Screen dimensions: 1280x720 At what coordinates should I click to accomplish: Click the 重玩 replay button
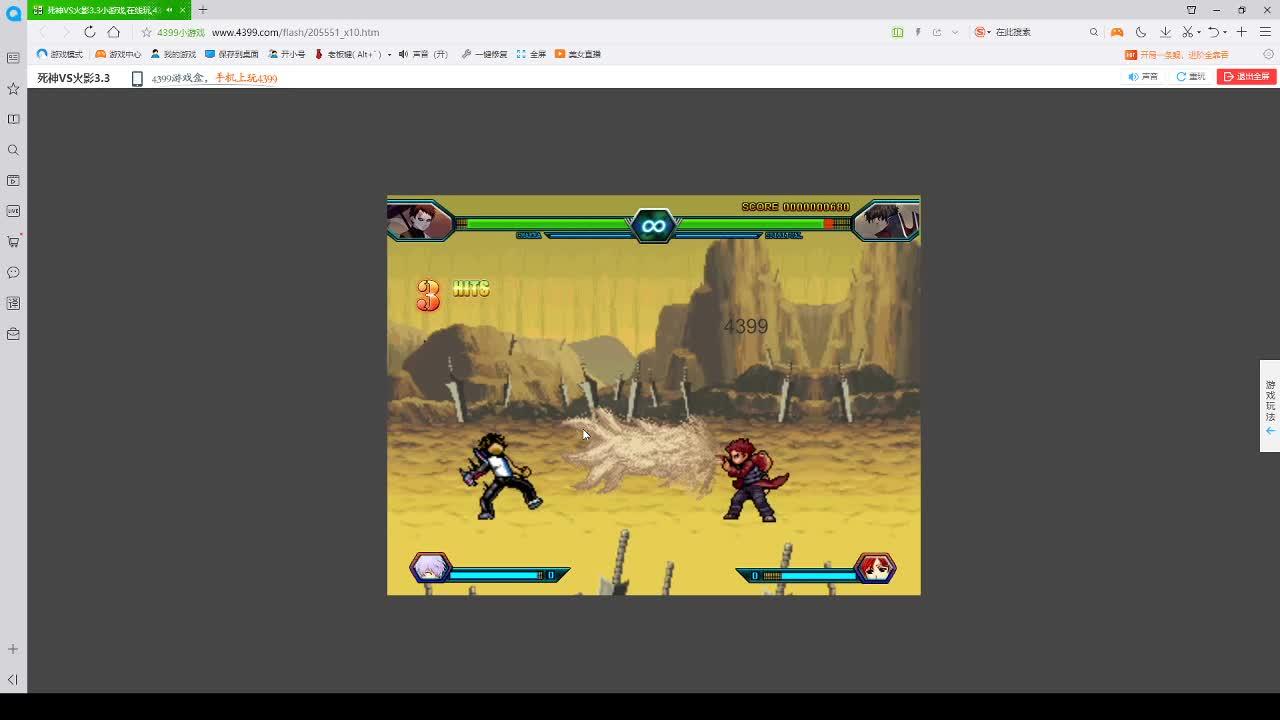[1191, 77]
